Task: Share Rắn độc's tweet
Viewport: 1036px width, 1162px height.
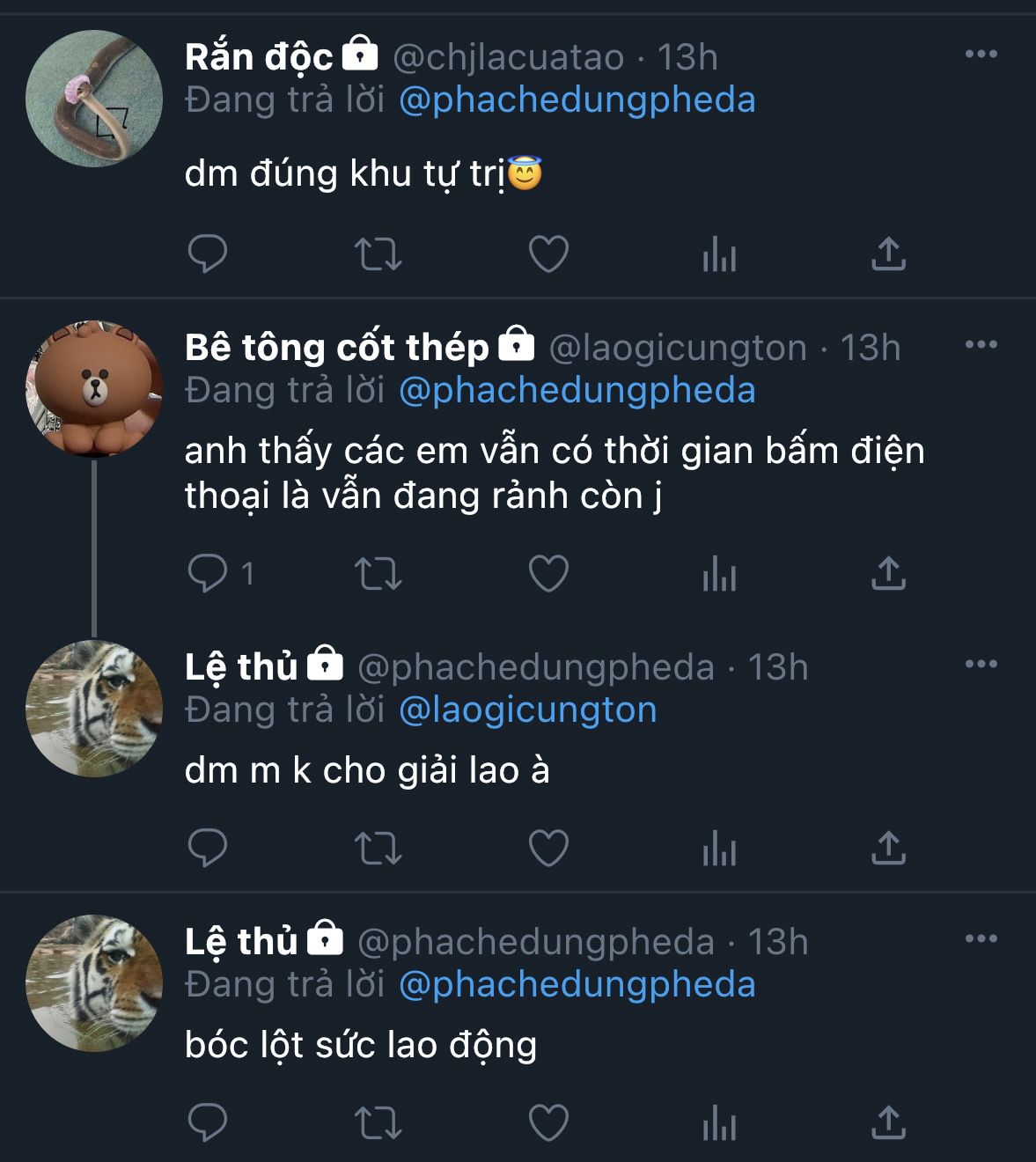Action: tap(888, 254)
